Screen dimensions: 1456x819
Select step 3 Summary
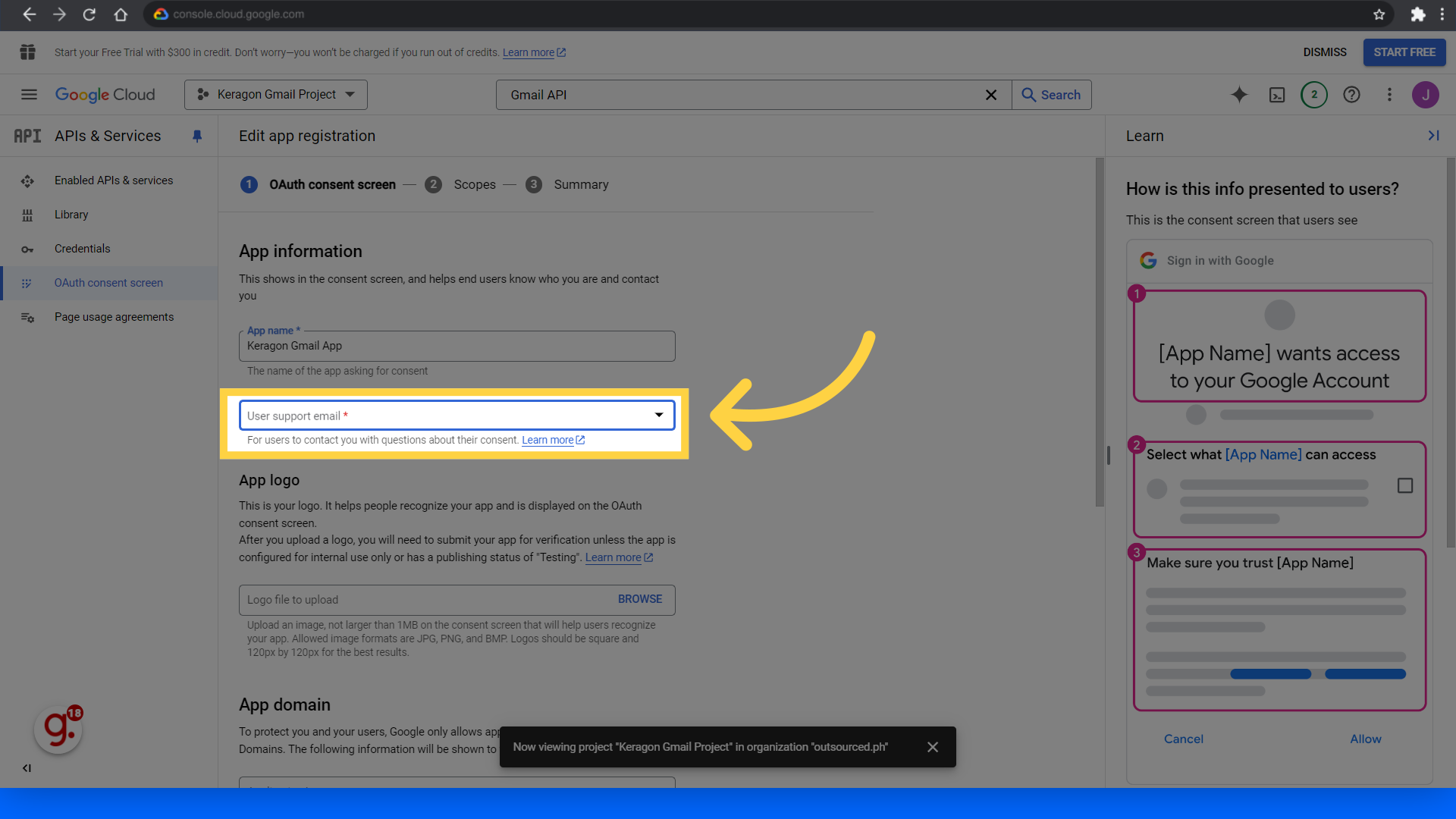[567, 184]
